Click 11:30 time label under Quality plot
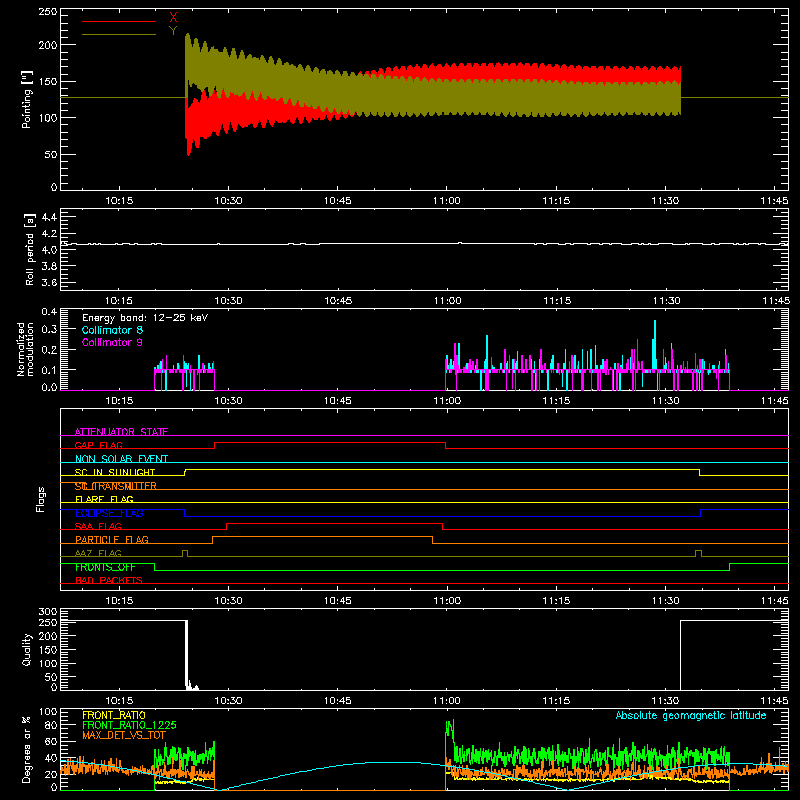Image resolution: width=800 pixels, height=800 pixels. click(665, 701)
